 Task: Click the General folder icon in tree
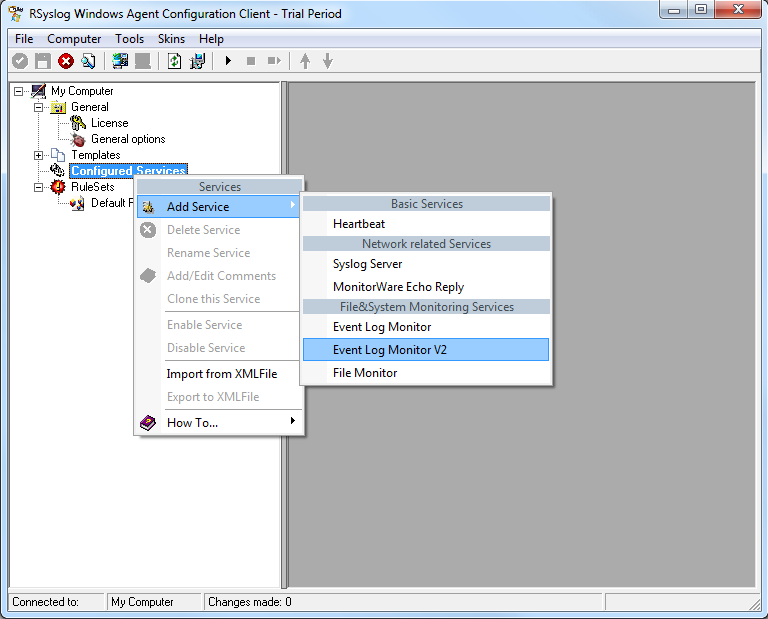point(58,107)
